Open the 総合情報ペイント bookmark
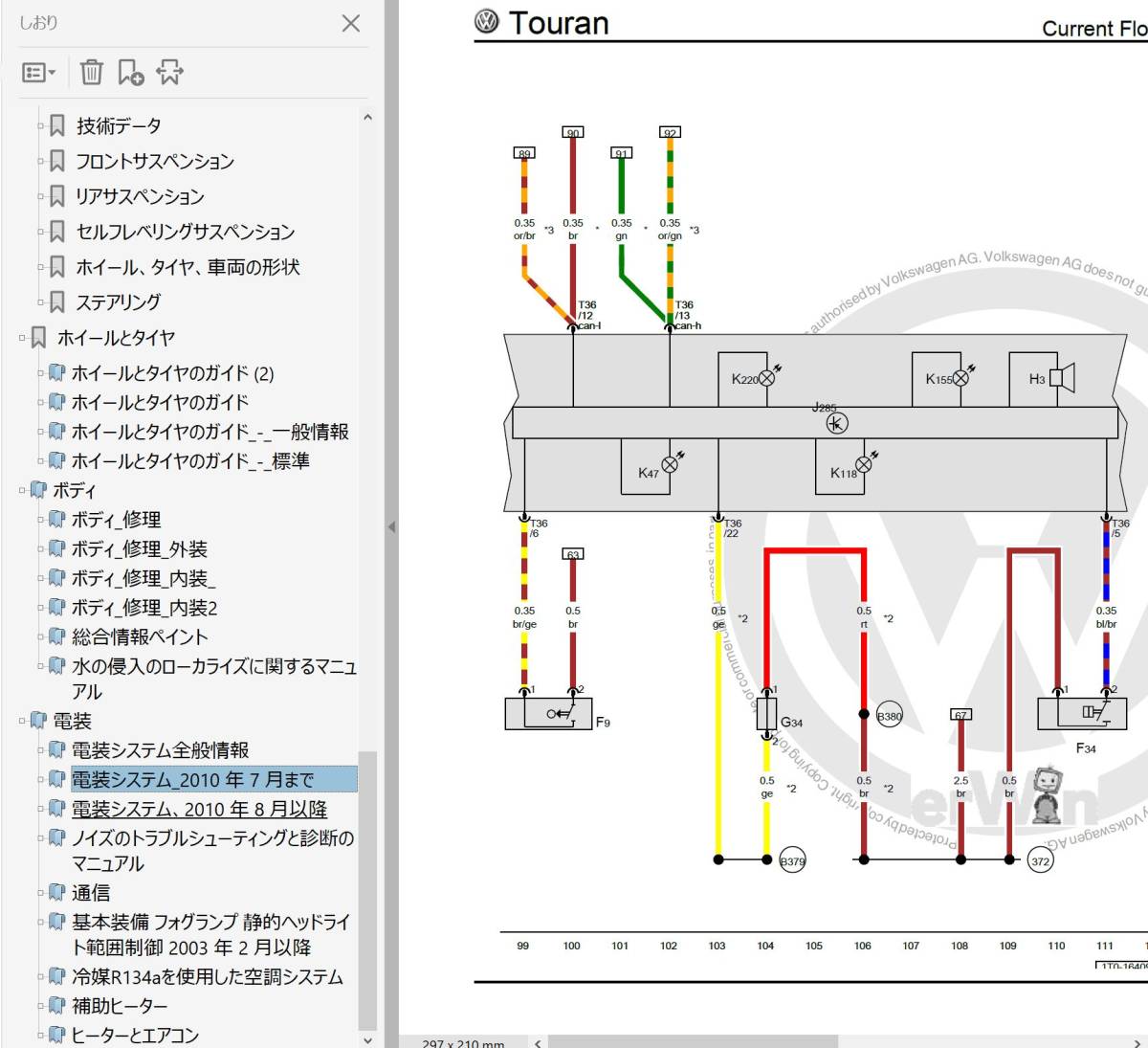Viewport: 1148px width, 1048px height. (140, 636)
